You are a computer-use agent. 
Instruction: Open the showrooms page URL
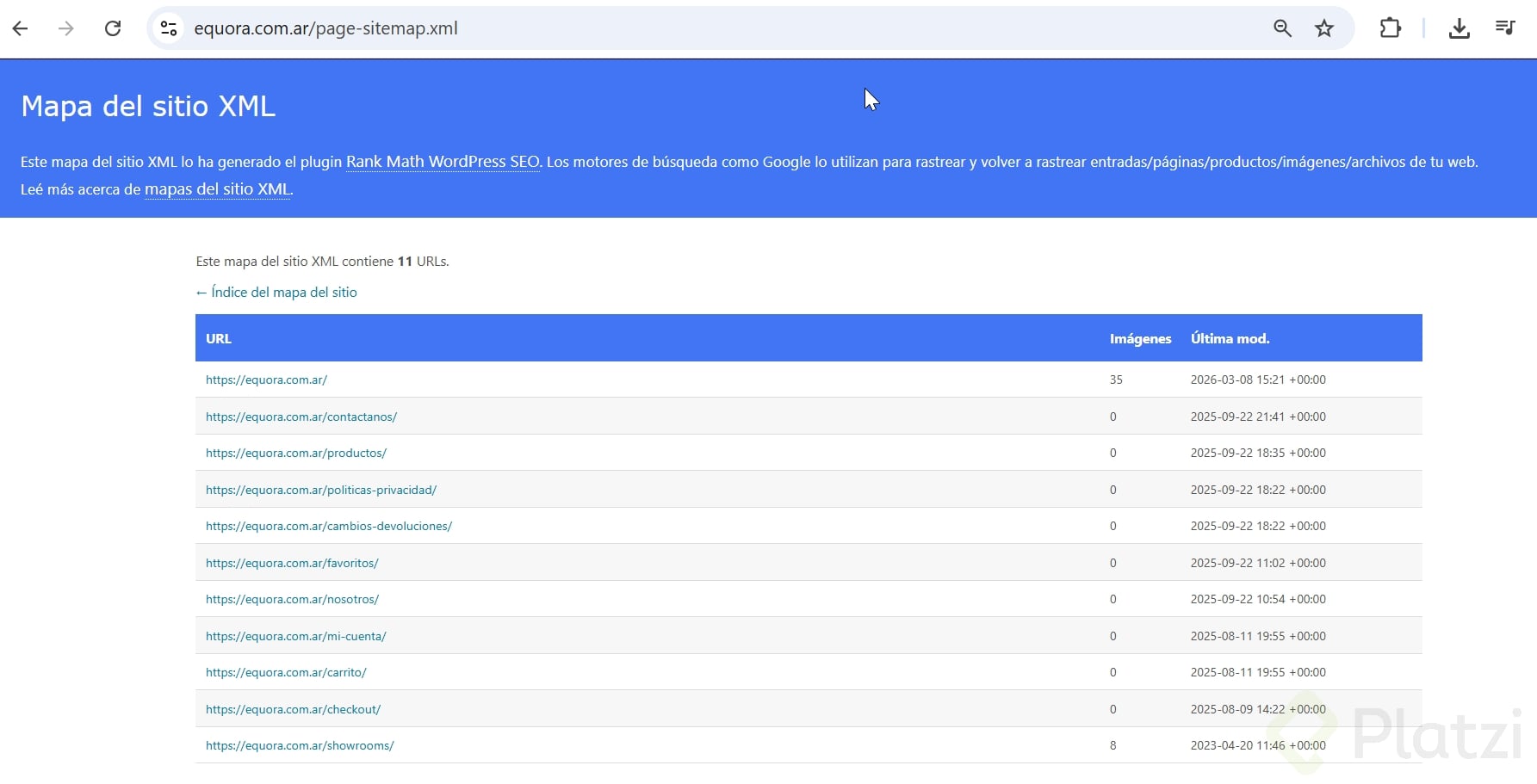[300, 745]
